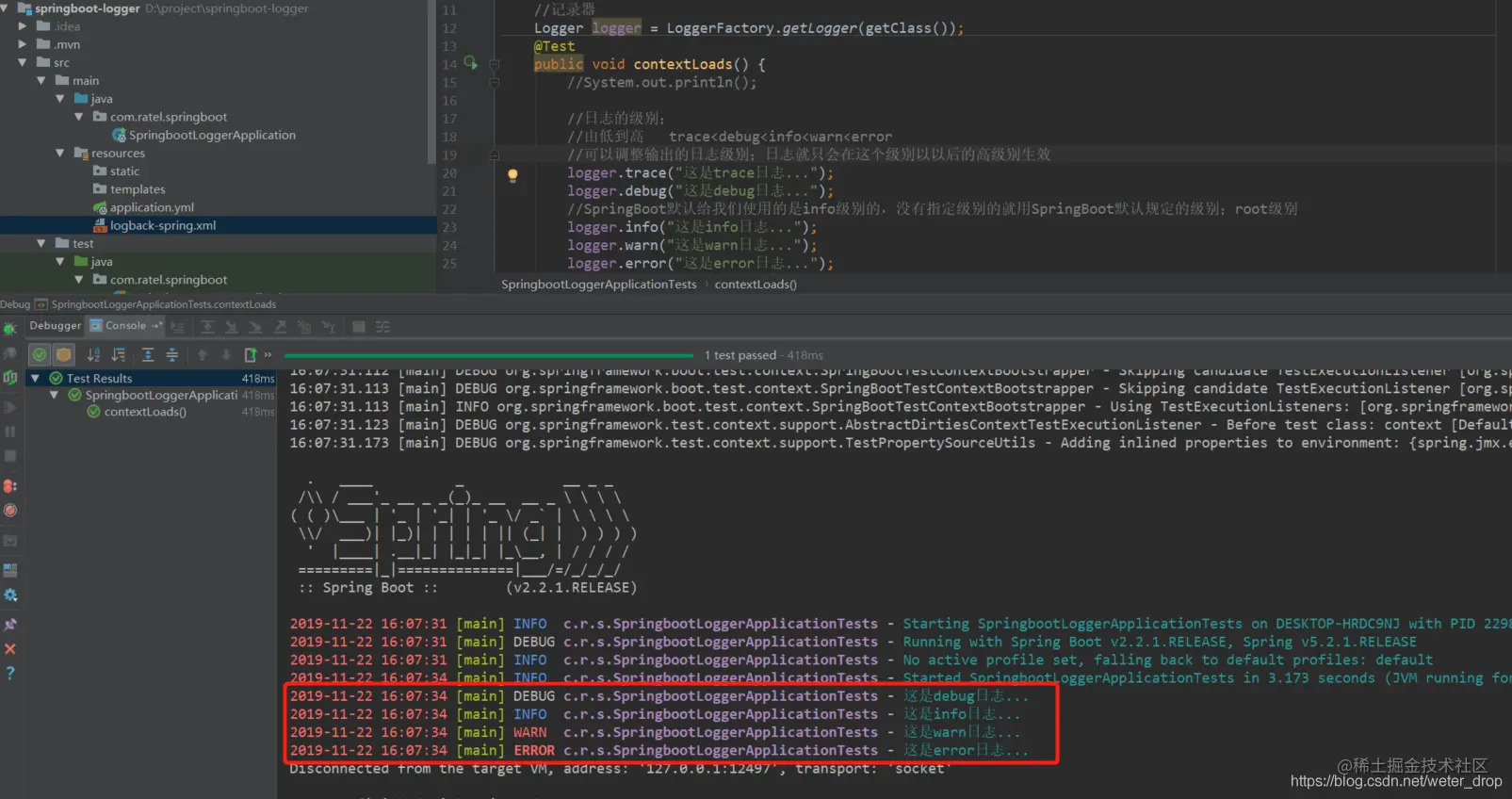This screenshot has height=799, width=1512.
Task: Click Resume Program icon
Action: 10,407
